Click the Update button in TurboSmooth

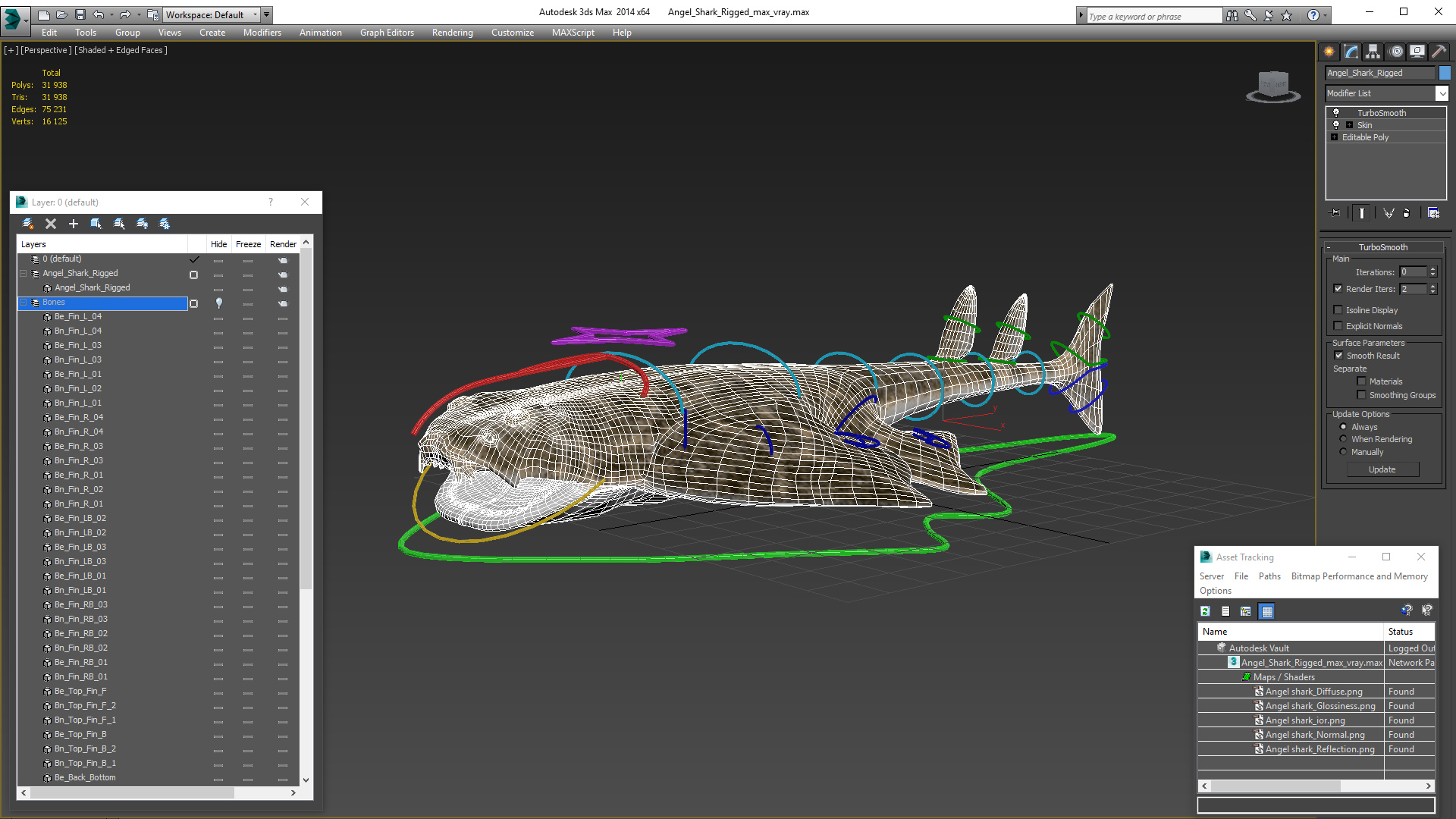(x=1382, y=469)
